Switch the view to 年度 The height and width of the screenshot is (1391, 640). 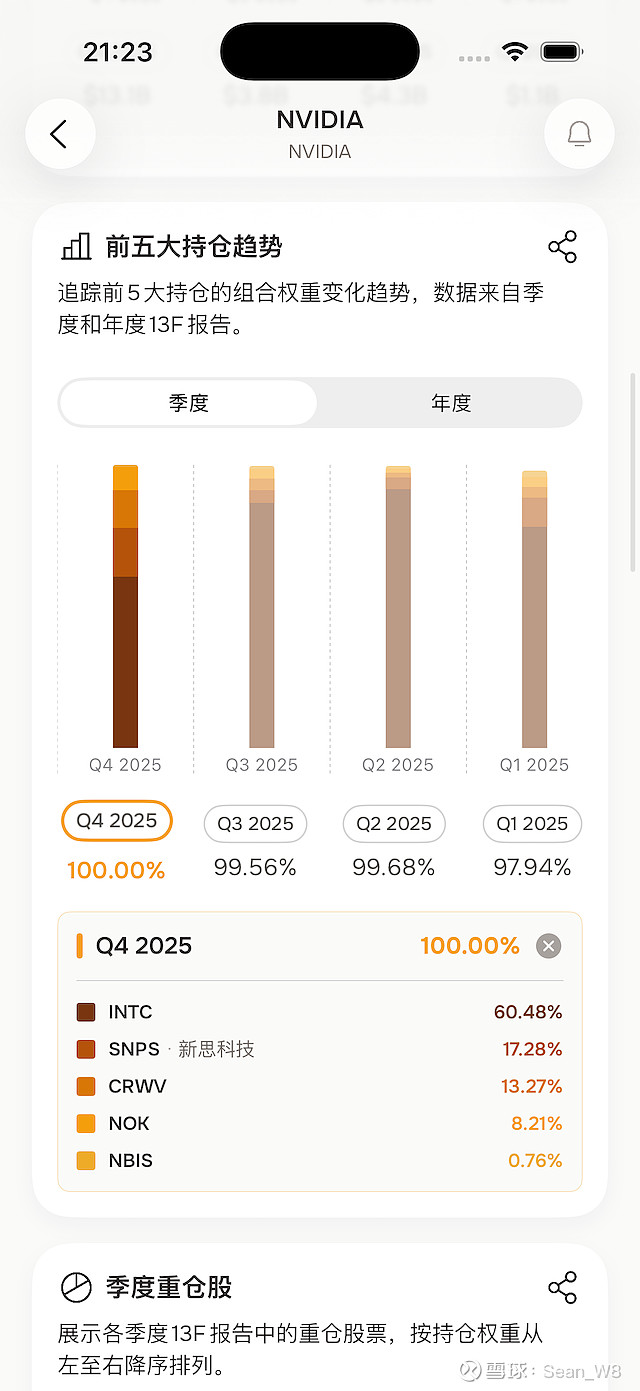(x=449, y=403)
